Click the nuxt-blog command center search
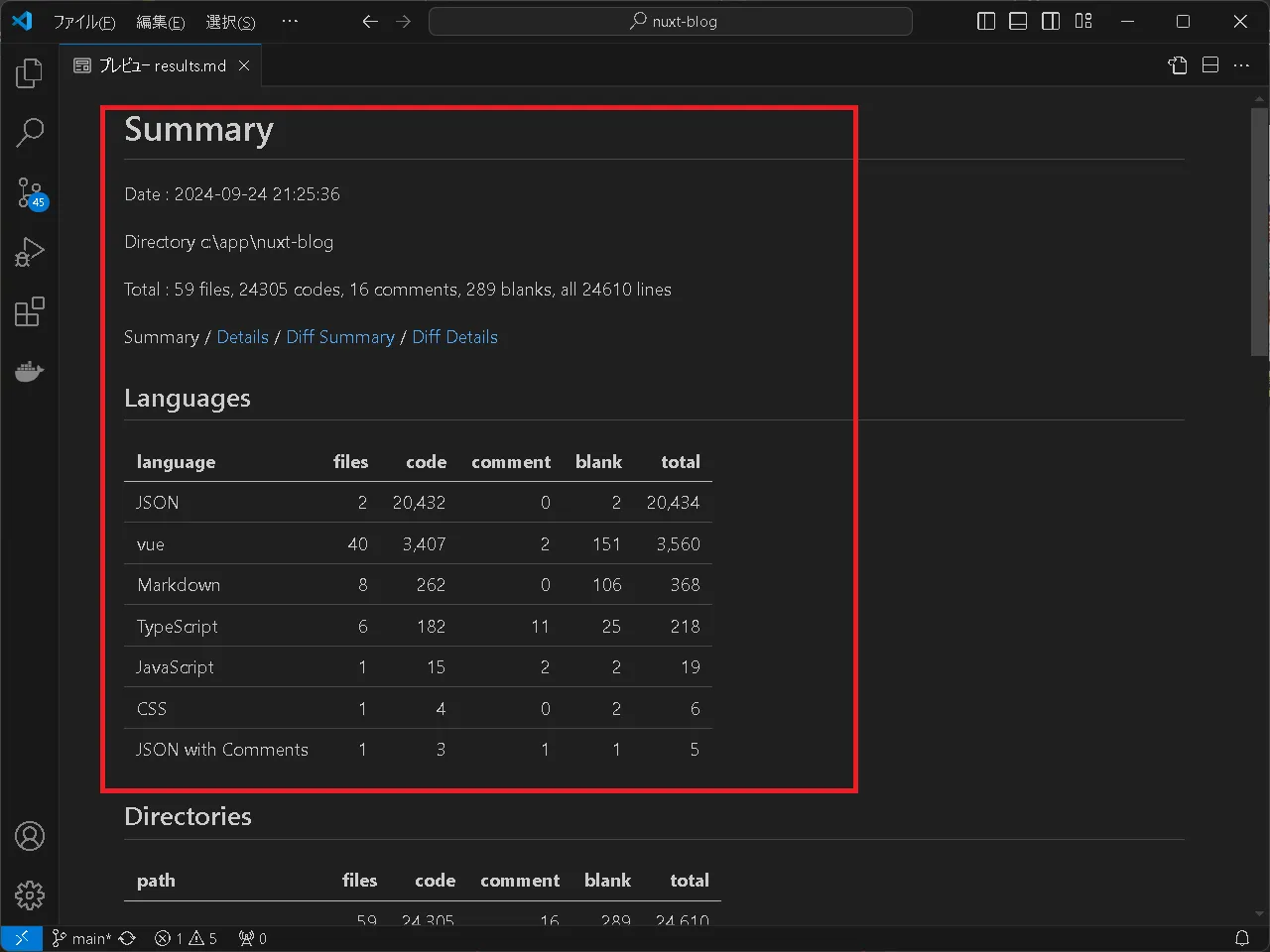Viewport: 1270px width, 952px height. (671, 21)
